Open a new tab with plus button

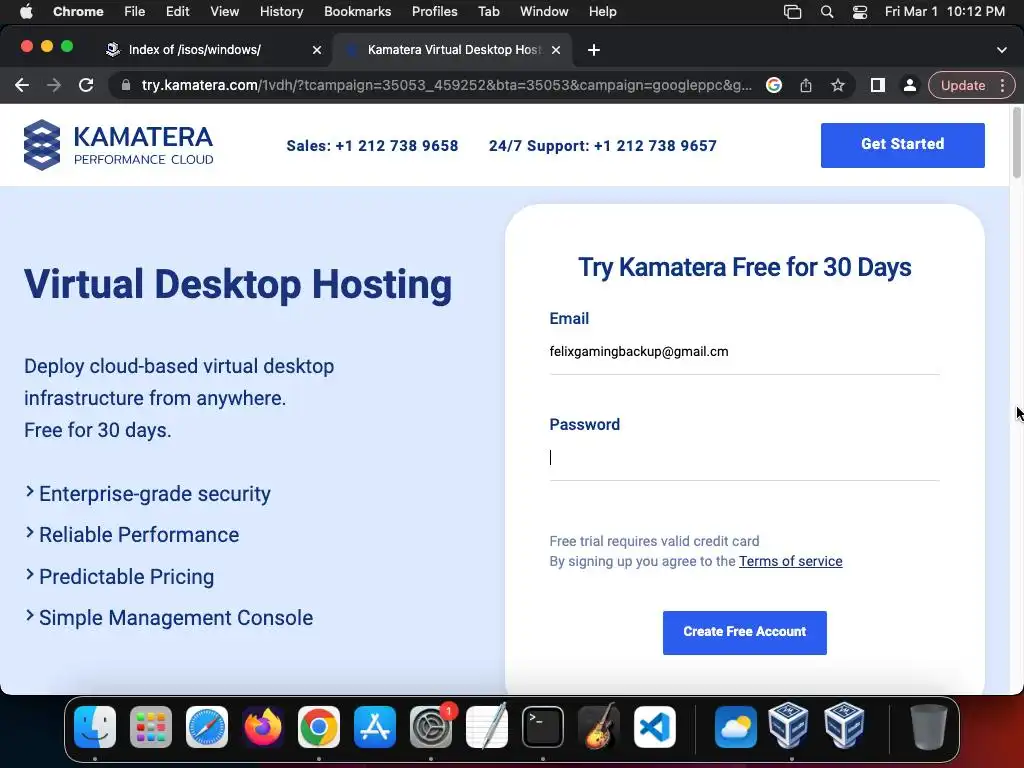click(594, 50)
